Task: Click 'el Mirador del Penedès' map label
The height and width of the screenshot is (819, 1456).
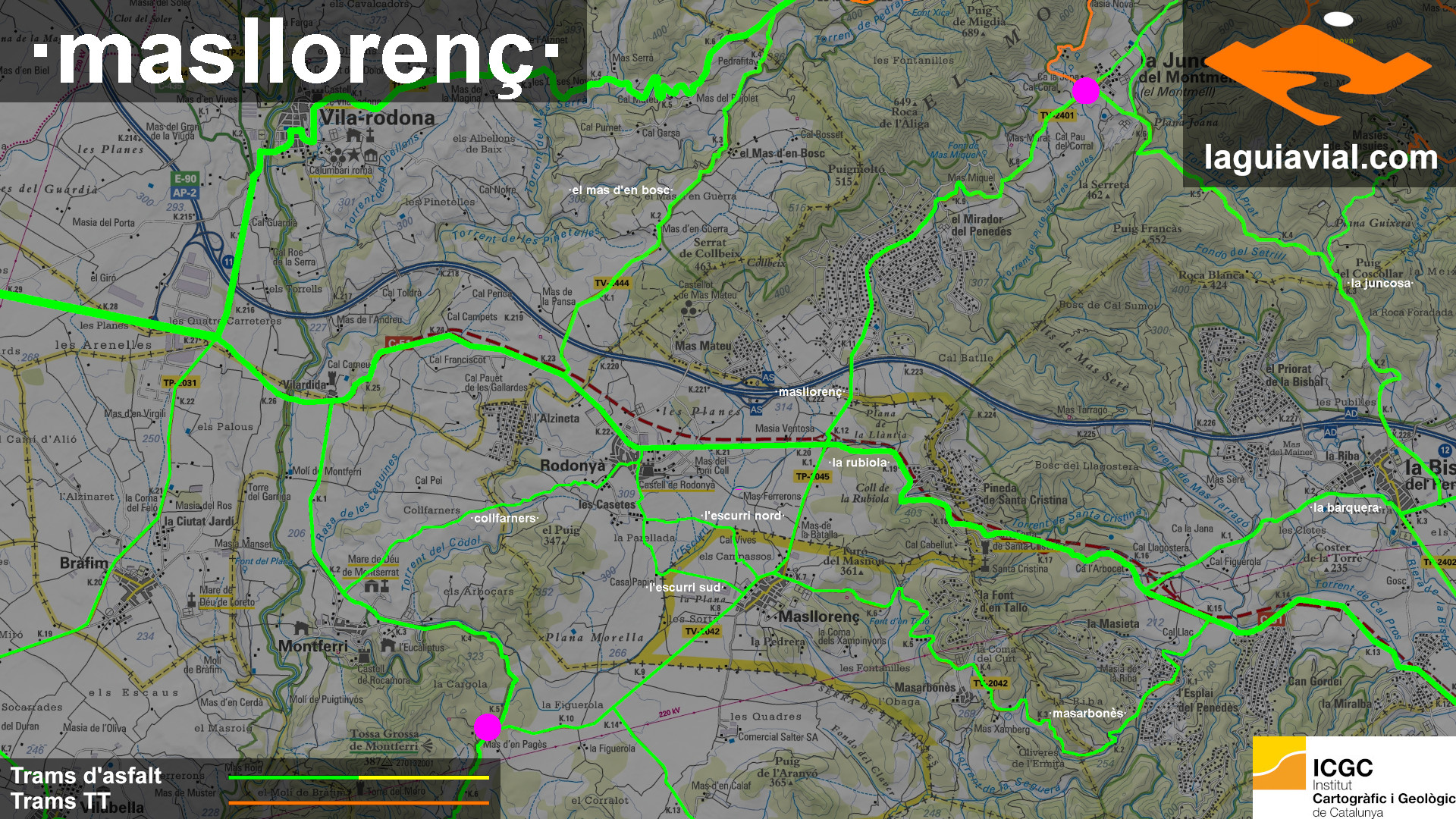Action: coord(981,225)
